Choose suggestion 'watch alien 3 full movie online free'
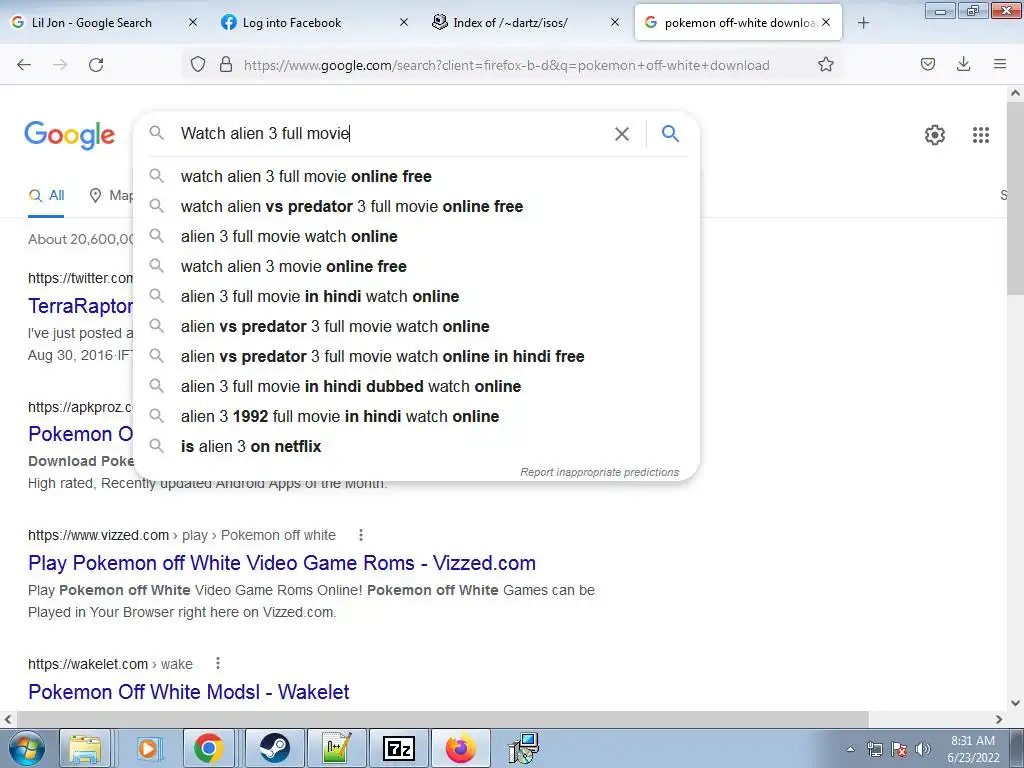 tap(417, 176)
